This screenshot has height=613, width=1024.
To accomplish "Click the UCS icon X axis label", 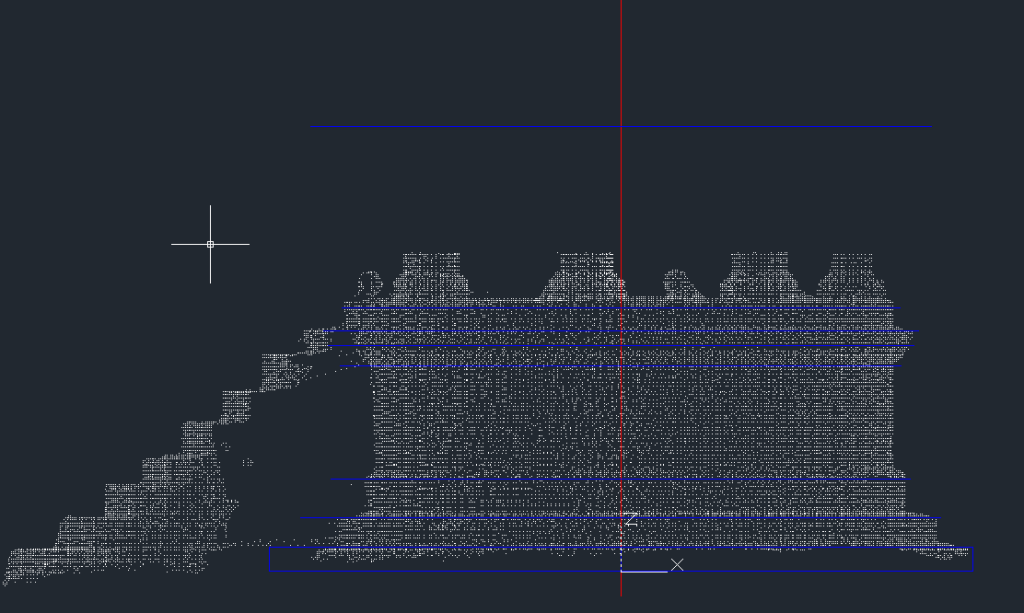I will click(x=677, y=565).
